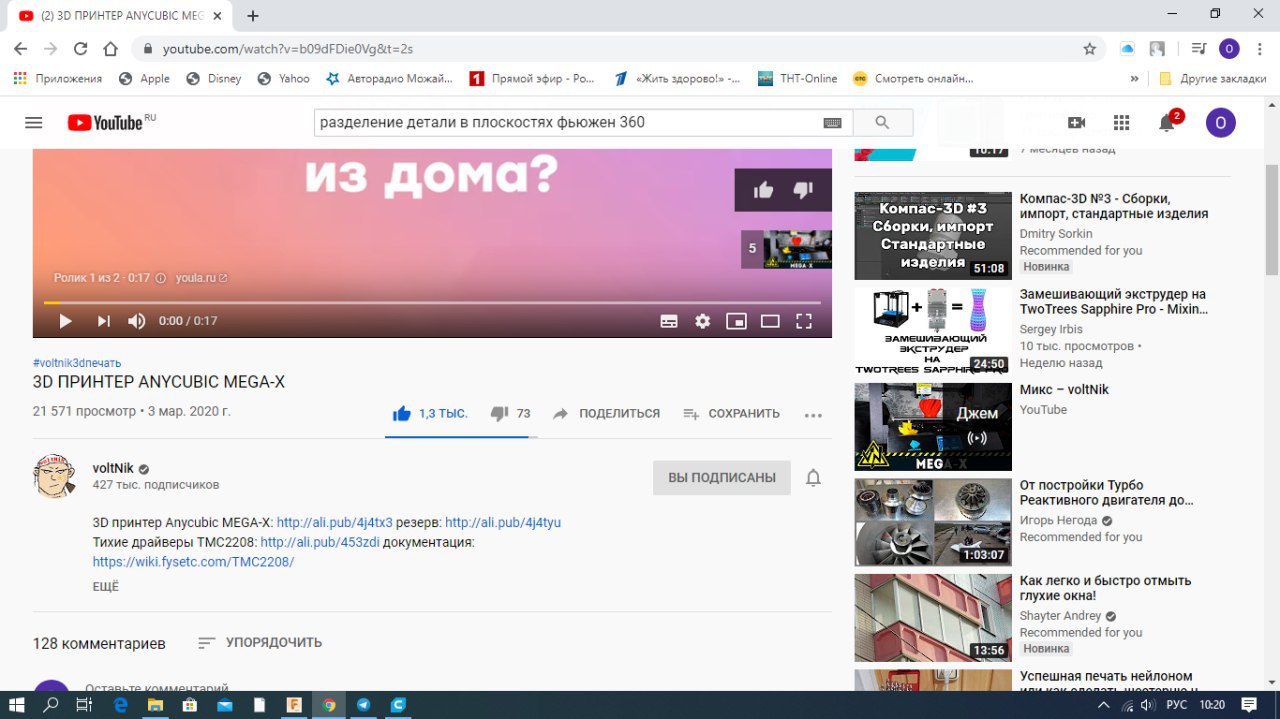
Task: Click the address bar URL
Action: click(288, 48)
